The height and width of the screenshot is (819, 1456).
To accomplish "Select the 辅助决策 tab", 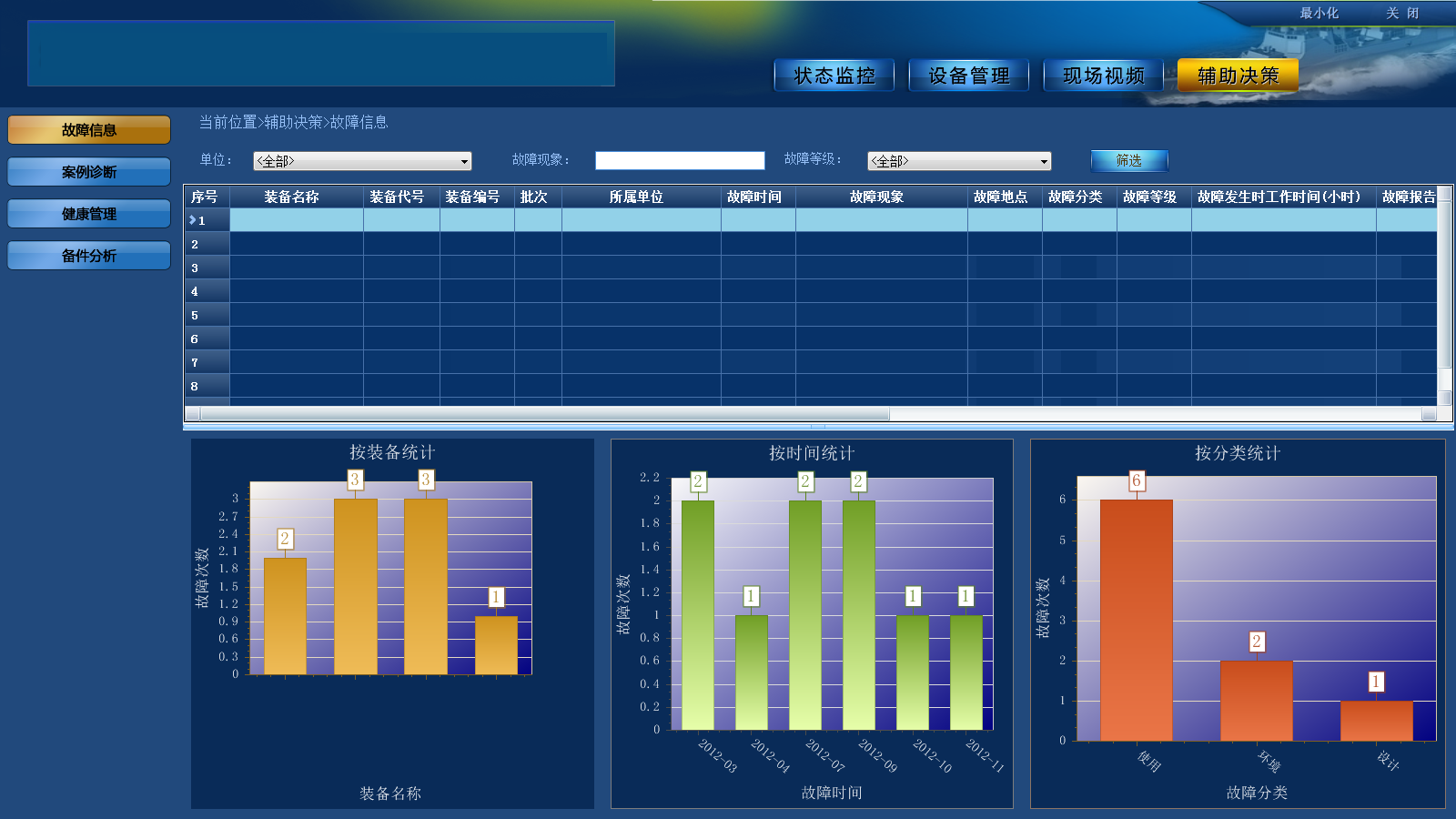I will point(1238,76).
